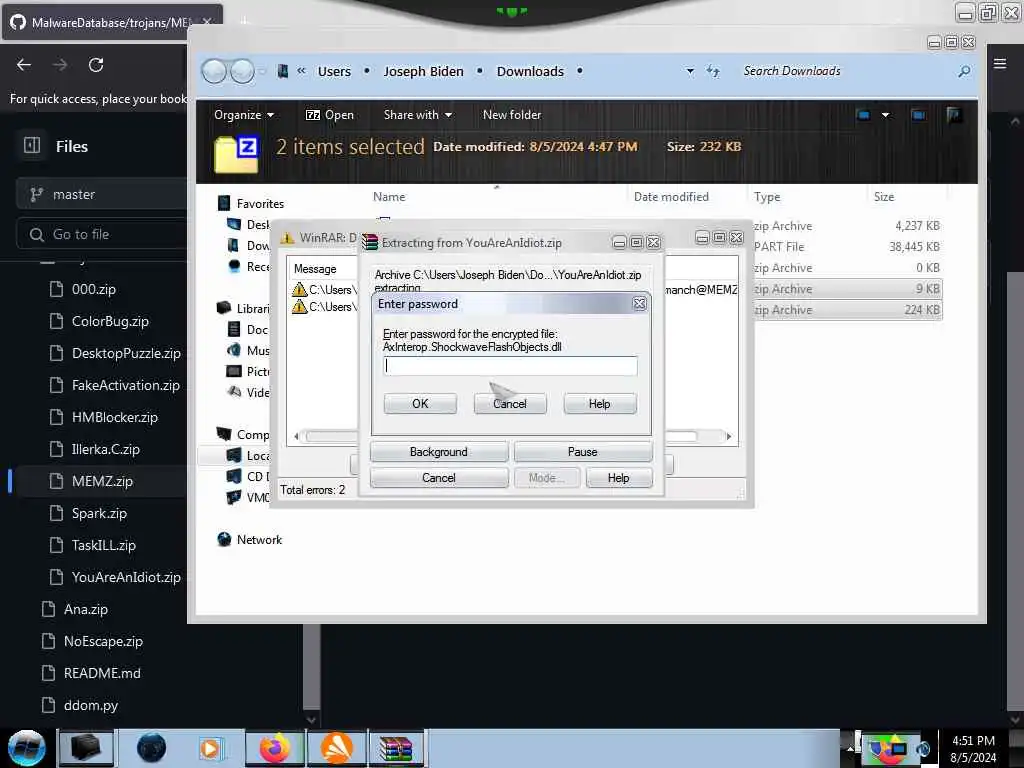Open the Organize dropdown menu

tap(244, 115)
